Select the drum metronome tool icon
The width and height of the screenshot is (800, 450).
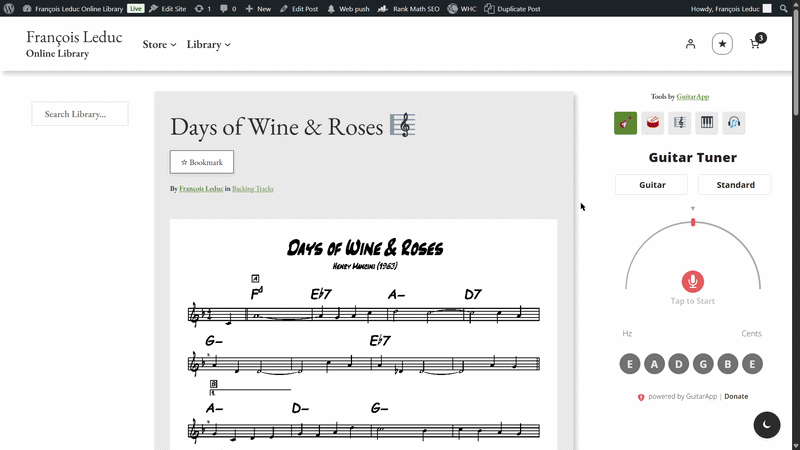(653, 123)
